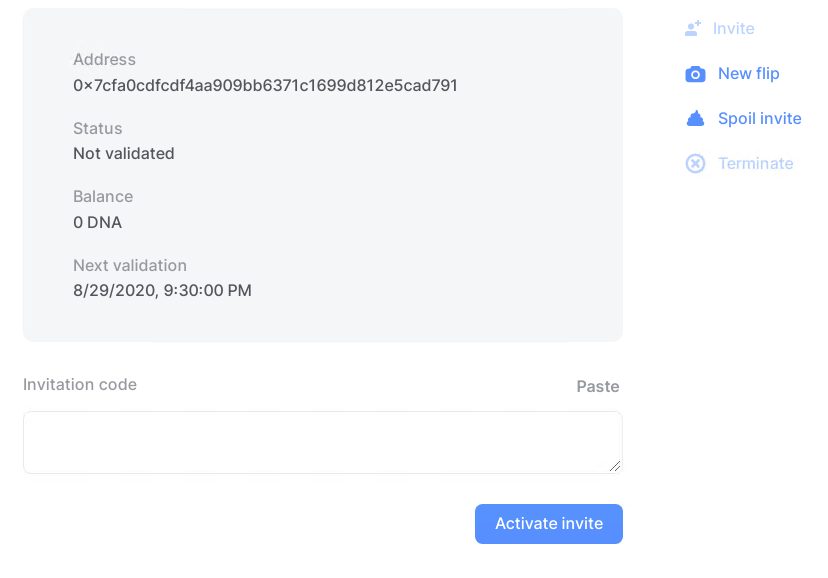The image size is (828, 578).
Task: Click the 8/29/2020 next validation date
Action: [162, 290]
